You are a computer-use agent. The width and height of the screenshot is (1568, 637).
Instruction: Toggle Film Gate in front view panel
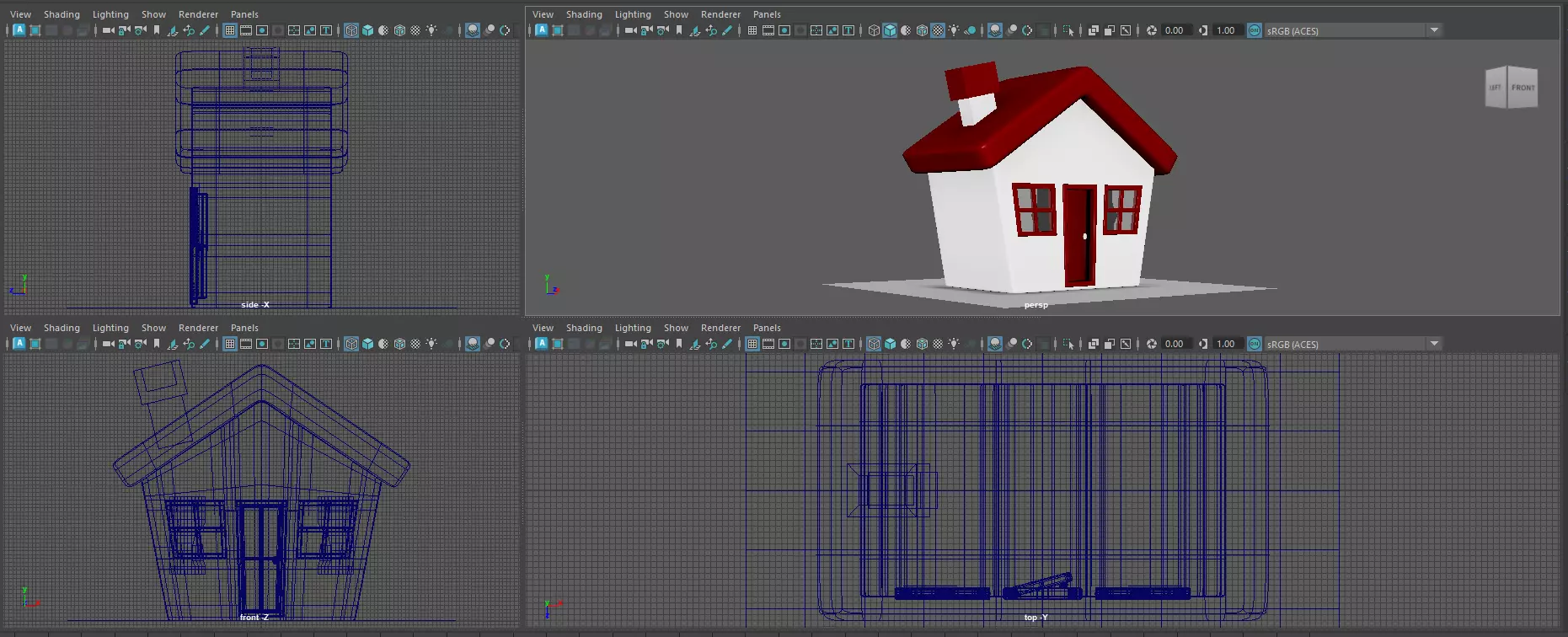pos(245,344)
